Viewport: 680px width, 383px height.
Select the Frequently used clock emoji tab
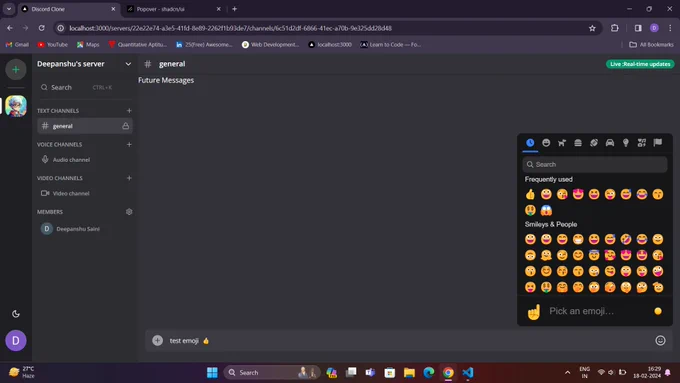click(530, 143)
